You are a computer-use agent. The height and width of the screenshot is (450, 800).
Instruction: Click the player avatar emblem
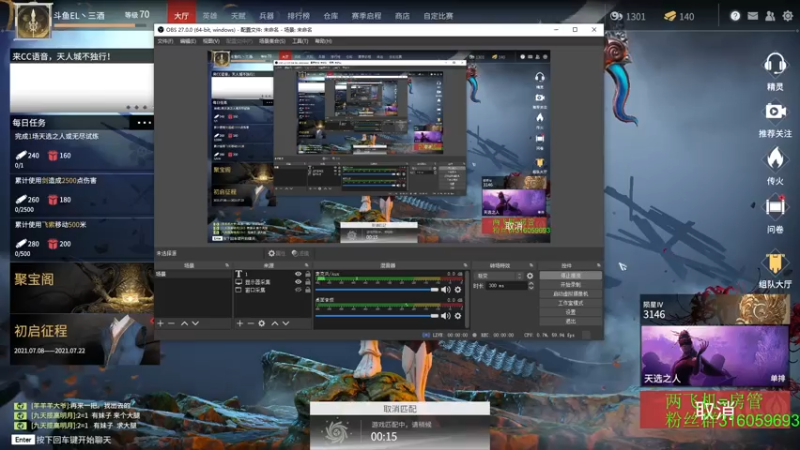(33, 21)
